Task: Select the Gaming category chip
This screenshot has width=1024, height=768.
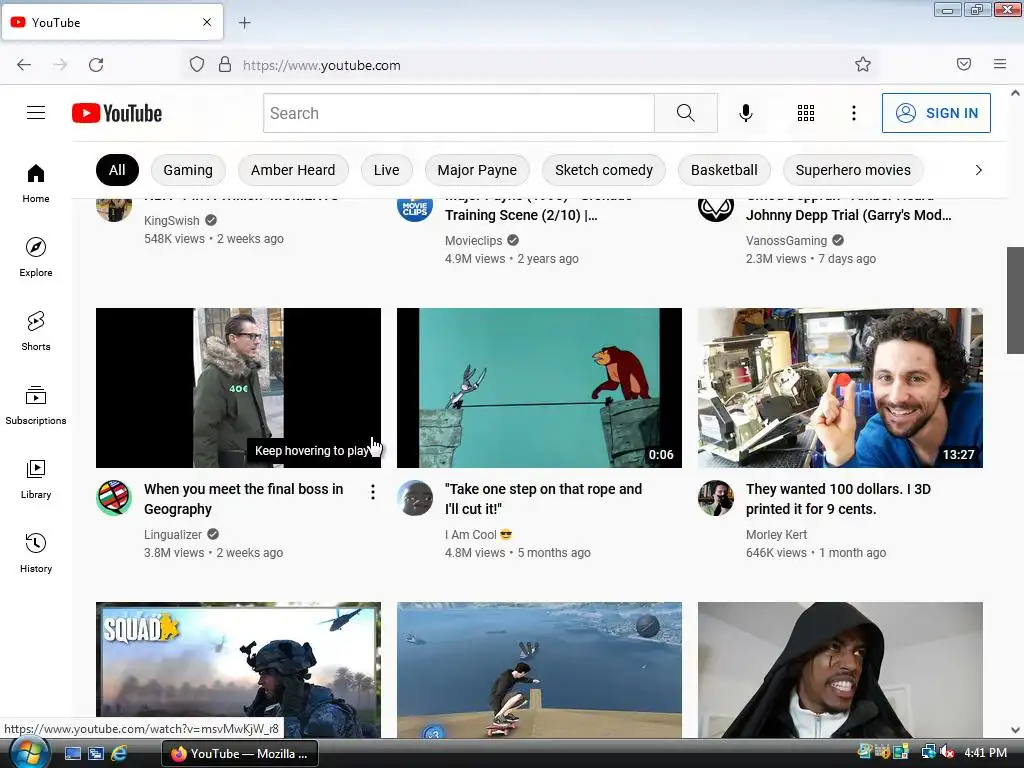Action: click(188, 170)
